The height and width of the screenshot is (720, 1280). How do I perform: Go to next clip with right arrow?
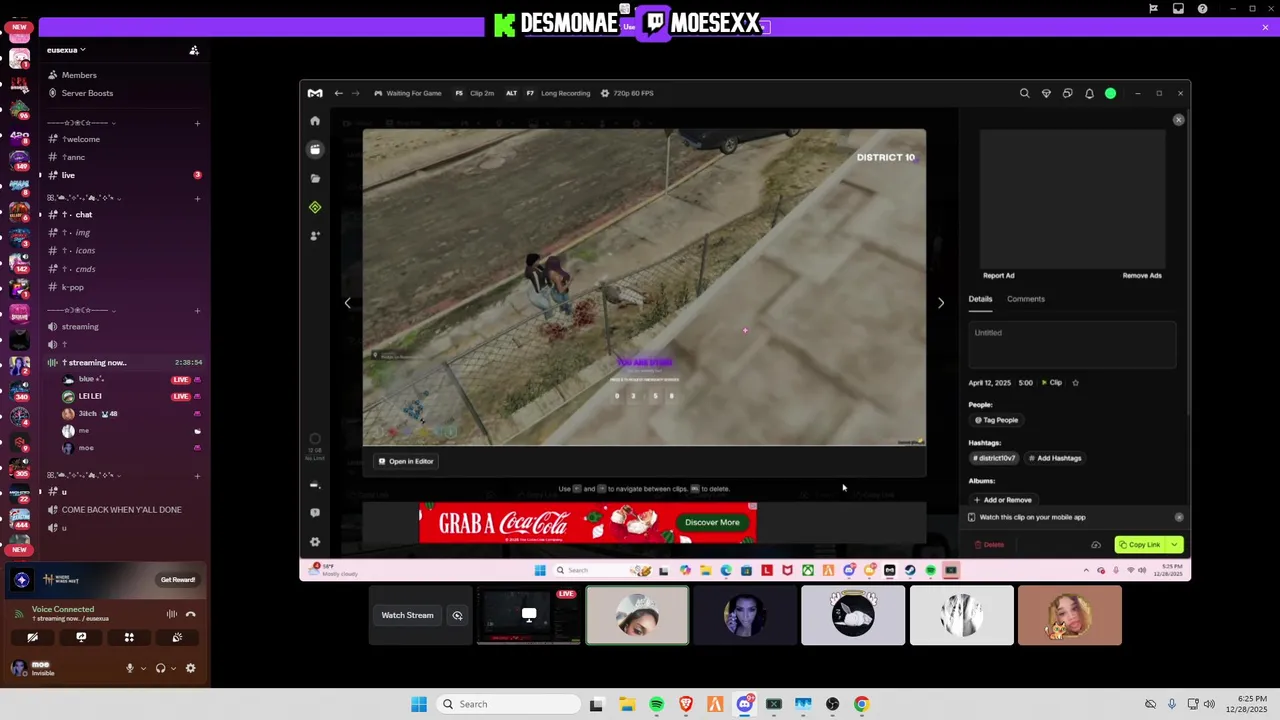point(941,303)
